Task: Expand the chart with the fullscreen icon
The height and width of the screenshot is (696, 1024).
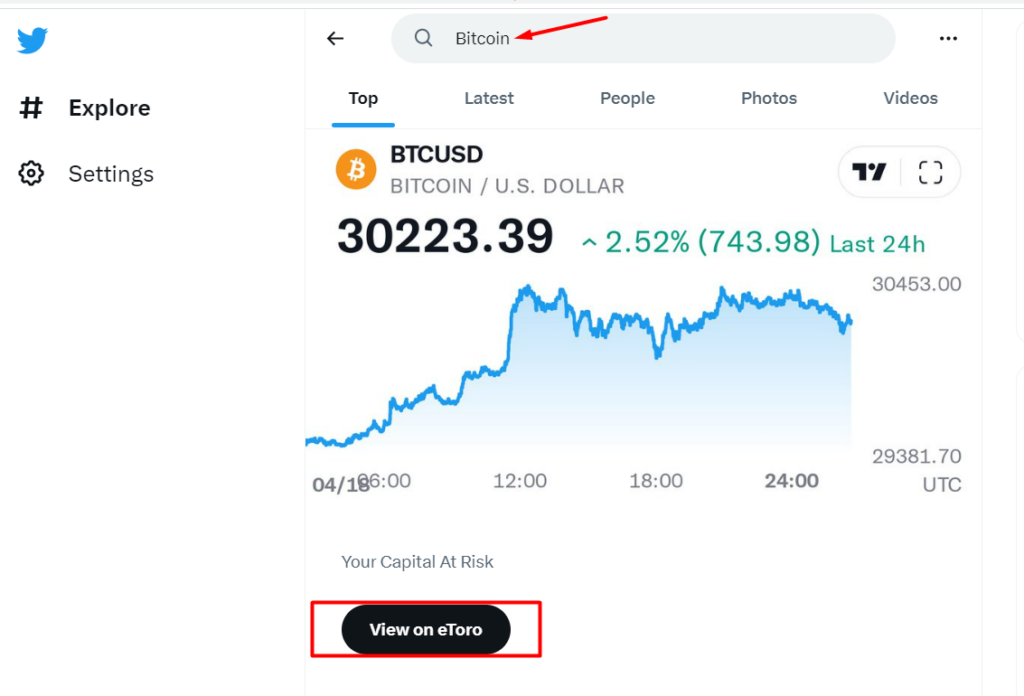Action: point(930,172)
